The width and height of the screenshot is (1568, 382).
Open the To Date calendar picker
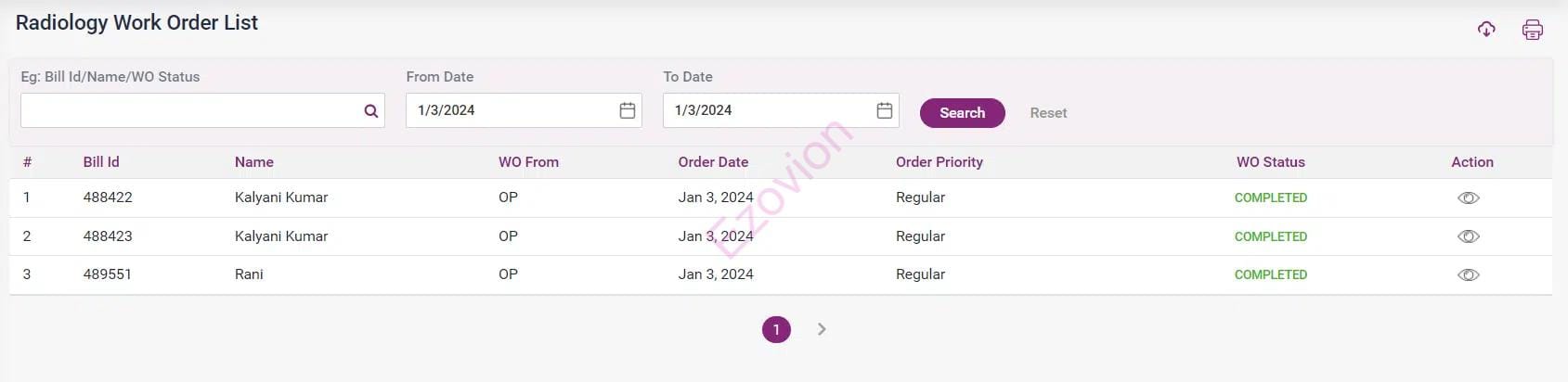[x=885, y=110]
